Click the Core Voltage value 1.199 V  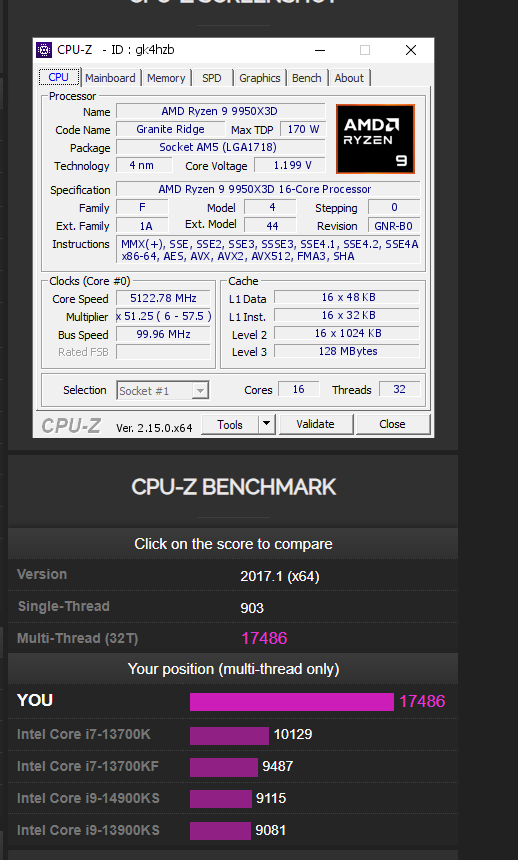(290, 166)
